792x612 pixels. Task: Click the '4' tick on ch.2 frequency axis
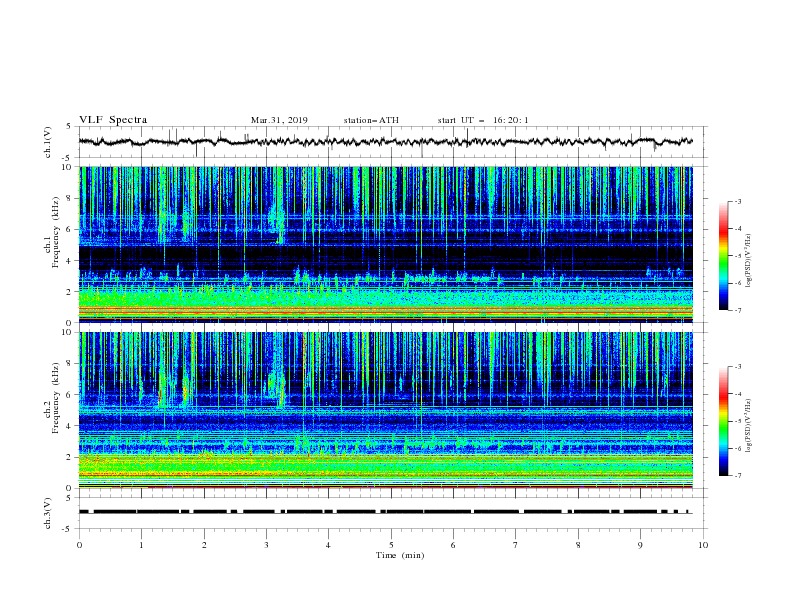click(69, 426)
